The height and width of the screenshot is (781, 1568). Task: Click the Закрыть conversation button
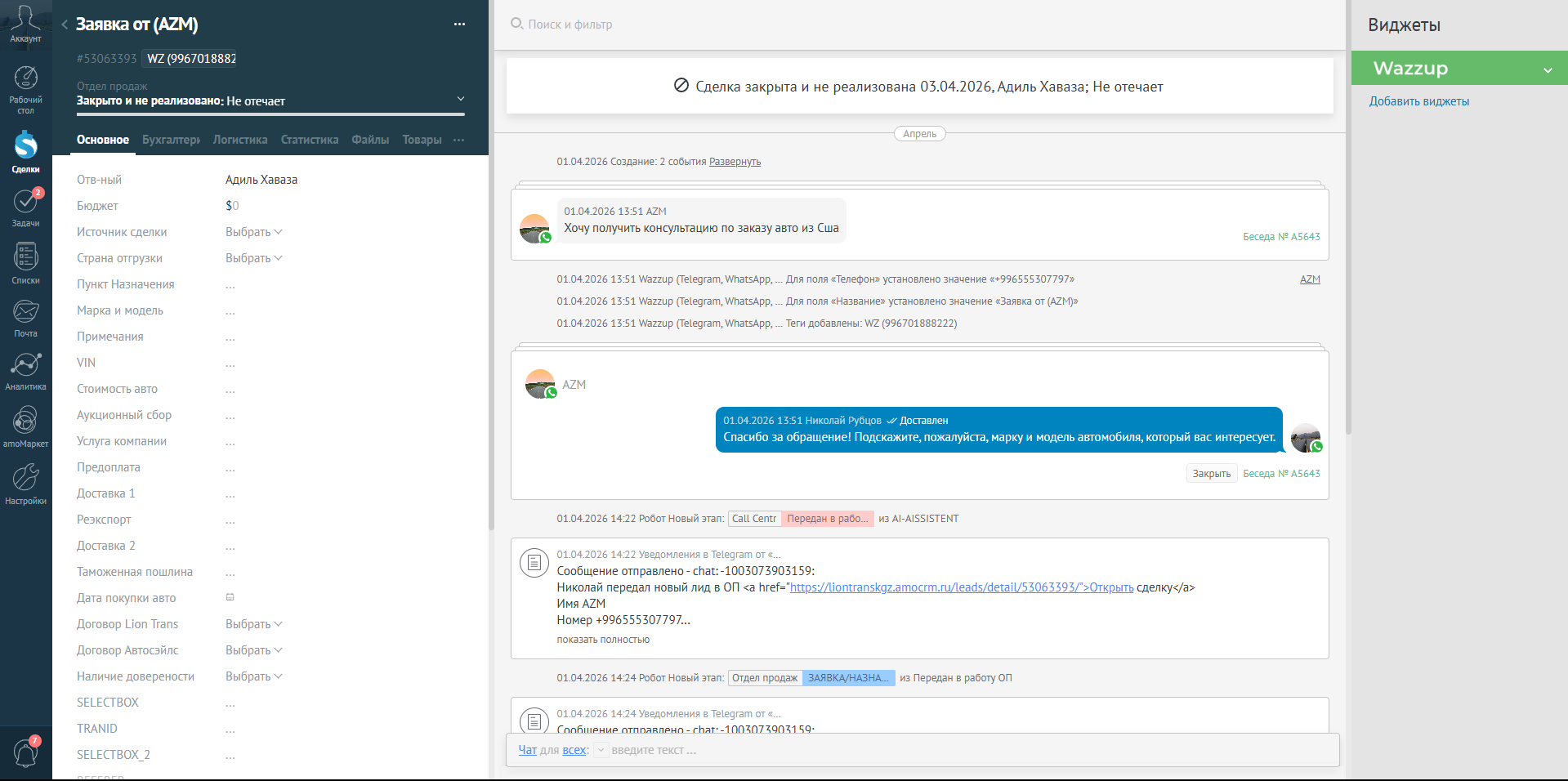1211,474
